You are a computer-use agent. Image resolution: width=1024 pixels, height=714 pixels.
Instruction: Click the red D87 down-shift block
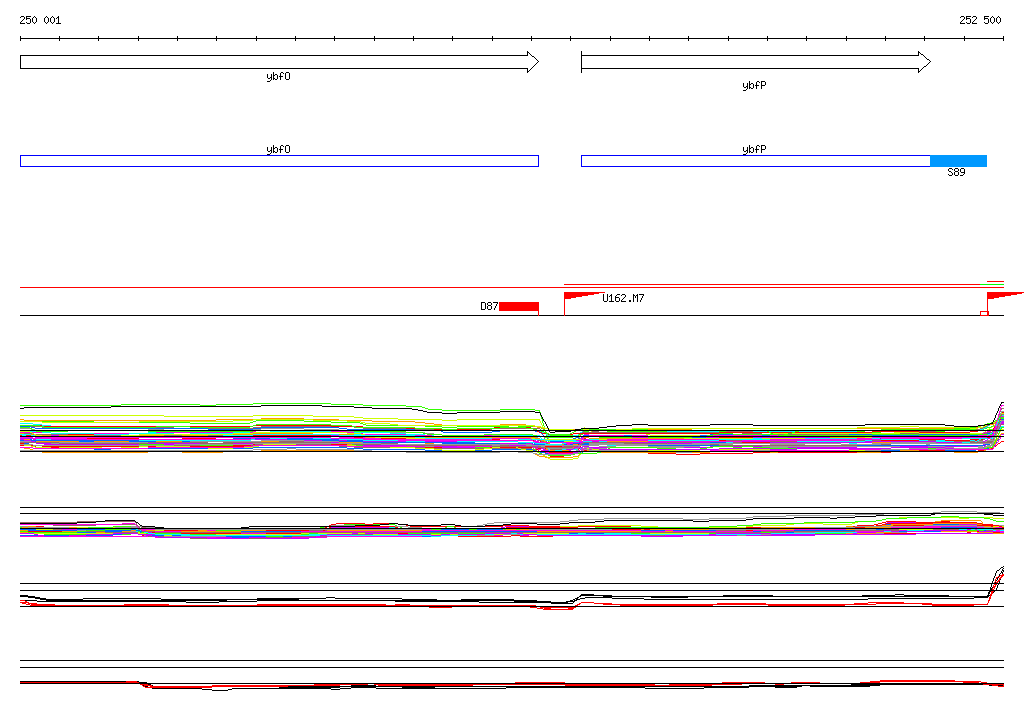519,307
